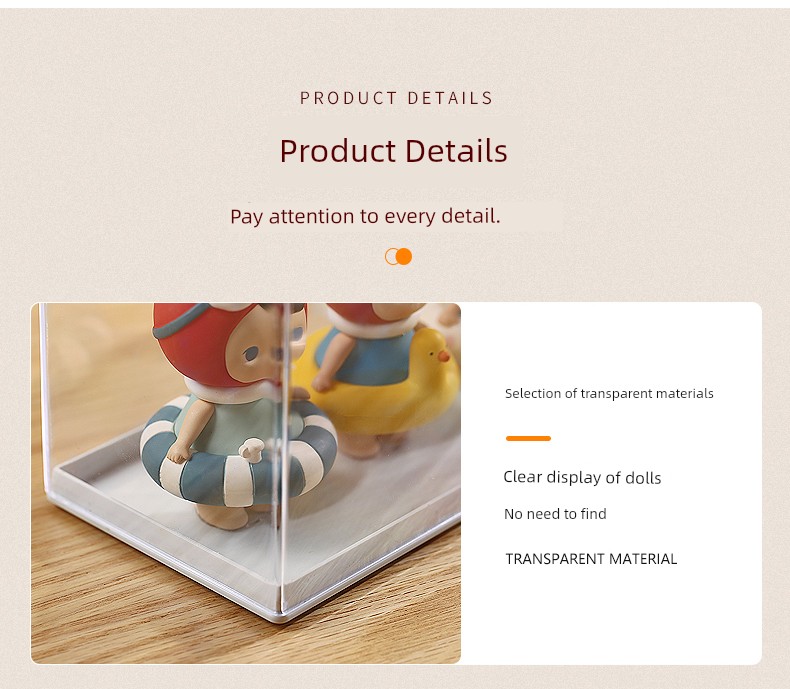Select the large 'Product Details' heading
The image size is (790, 689).
click(393, 151)
